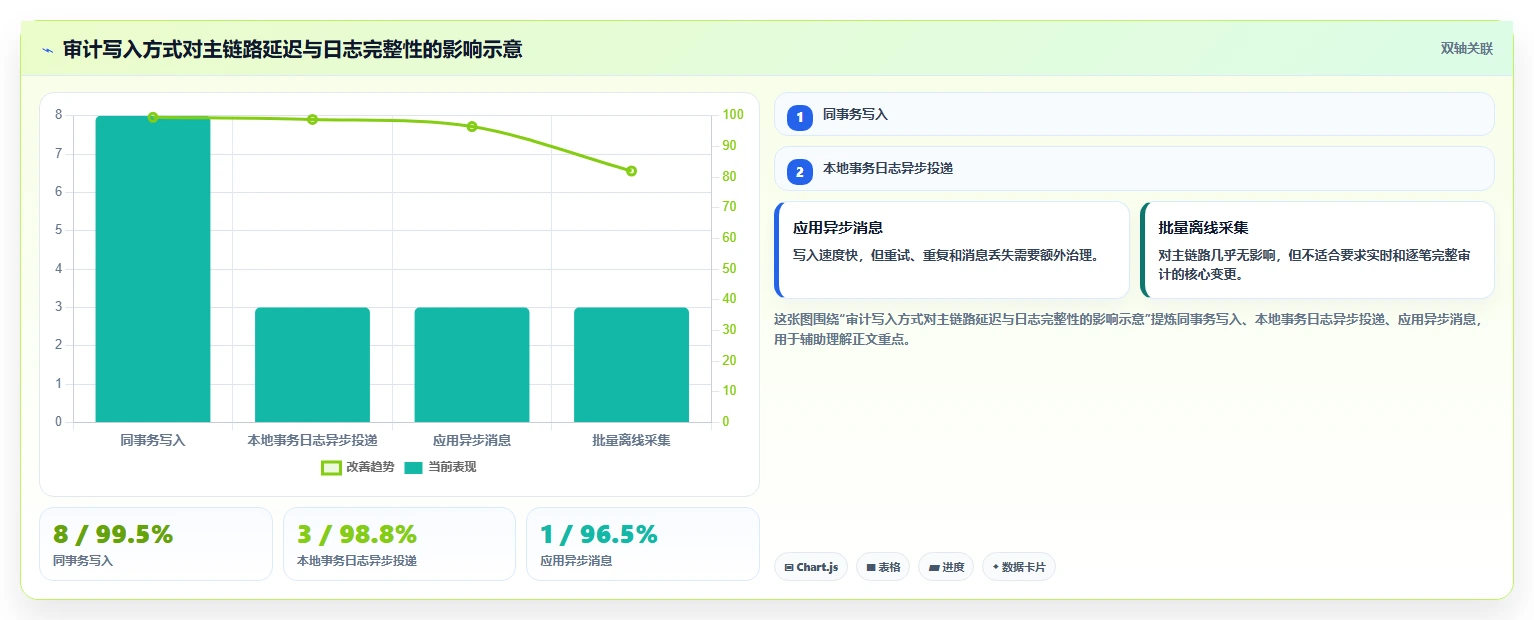Click the x-axis label 批量离线采集
This screenshot has width=1534, height=620.
pyautogui.click(x=631, y=440)
